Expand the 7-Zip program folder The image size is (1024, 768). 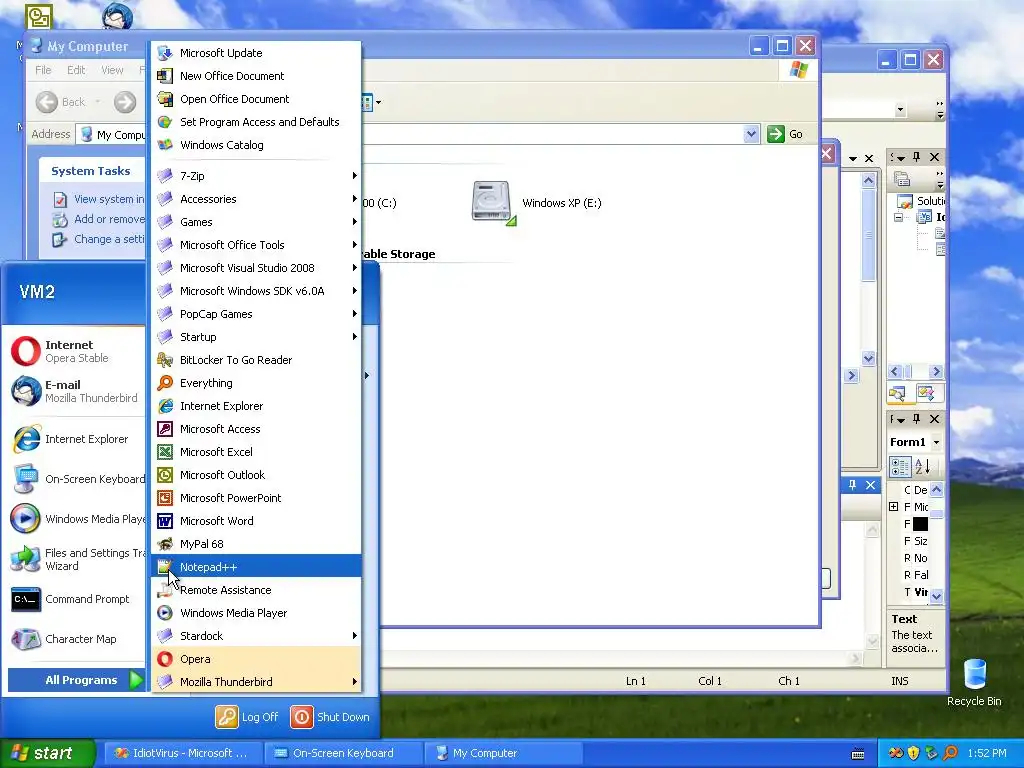pos(256,176)
